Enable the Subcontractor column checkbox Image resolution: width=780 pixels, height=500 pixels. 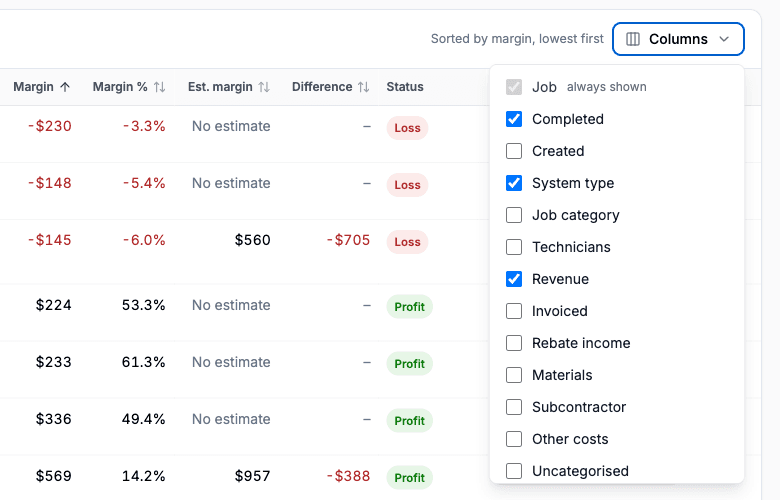coord(514,407)
